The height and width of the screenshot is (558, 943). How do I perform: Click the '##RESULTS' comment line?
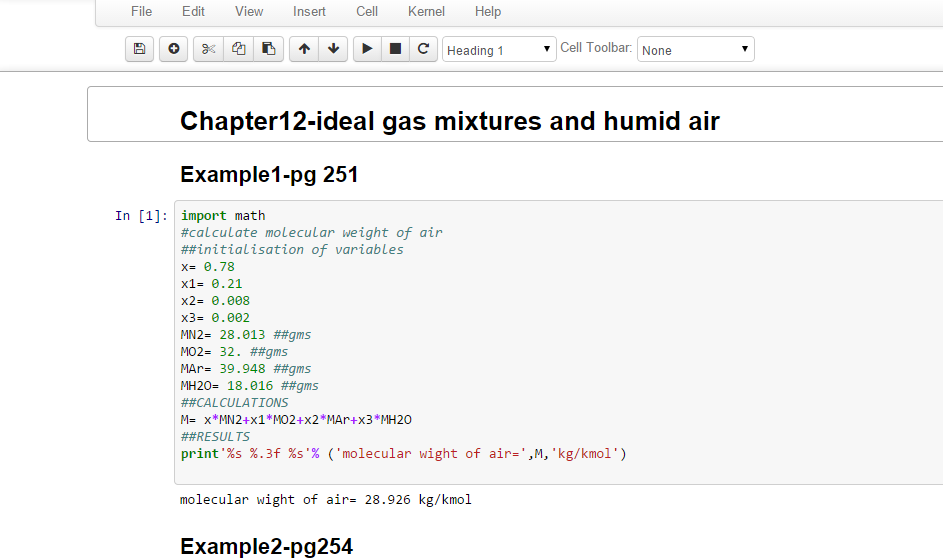tap(215, 436)
